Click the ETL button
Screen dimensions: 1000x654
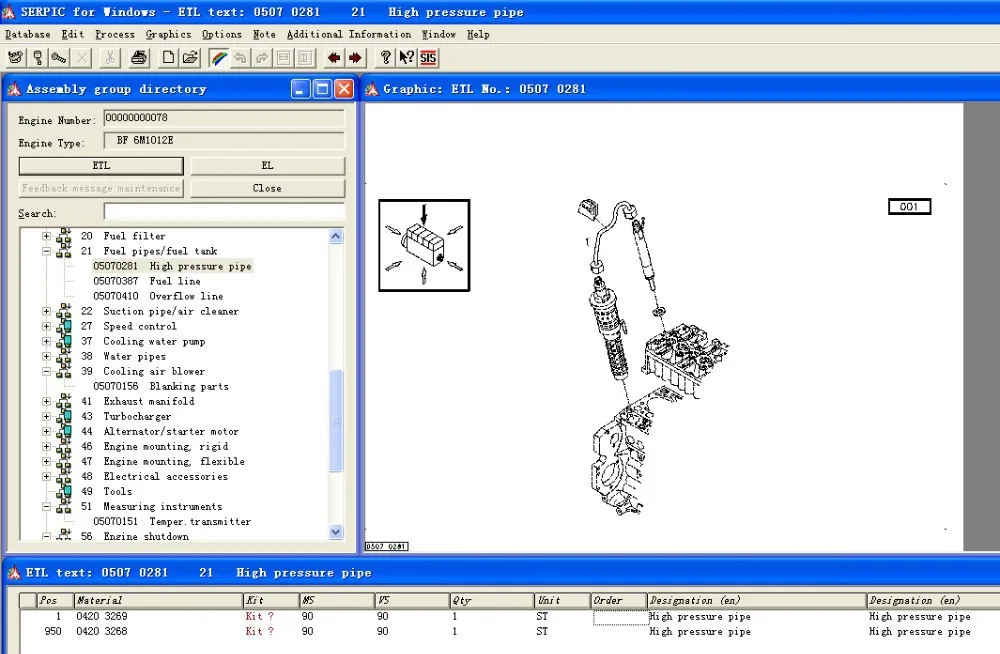point(101,166)
